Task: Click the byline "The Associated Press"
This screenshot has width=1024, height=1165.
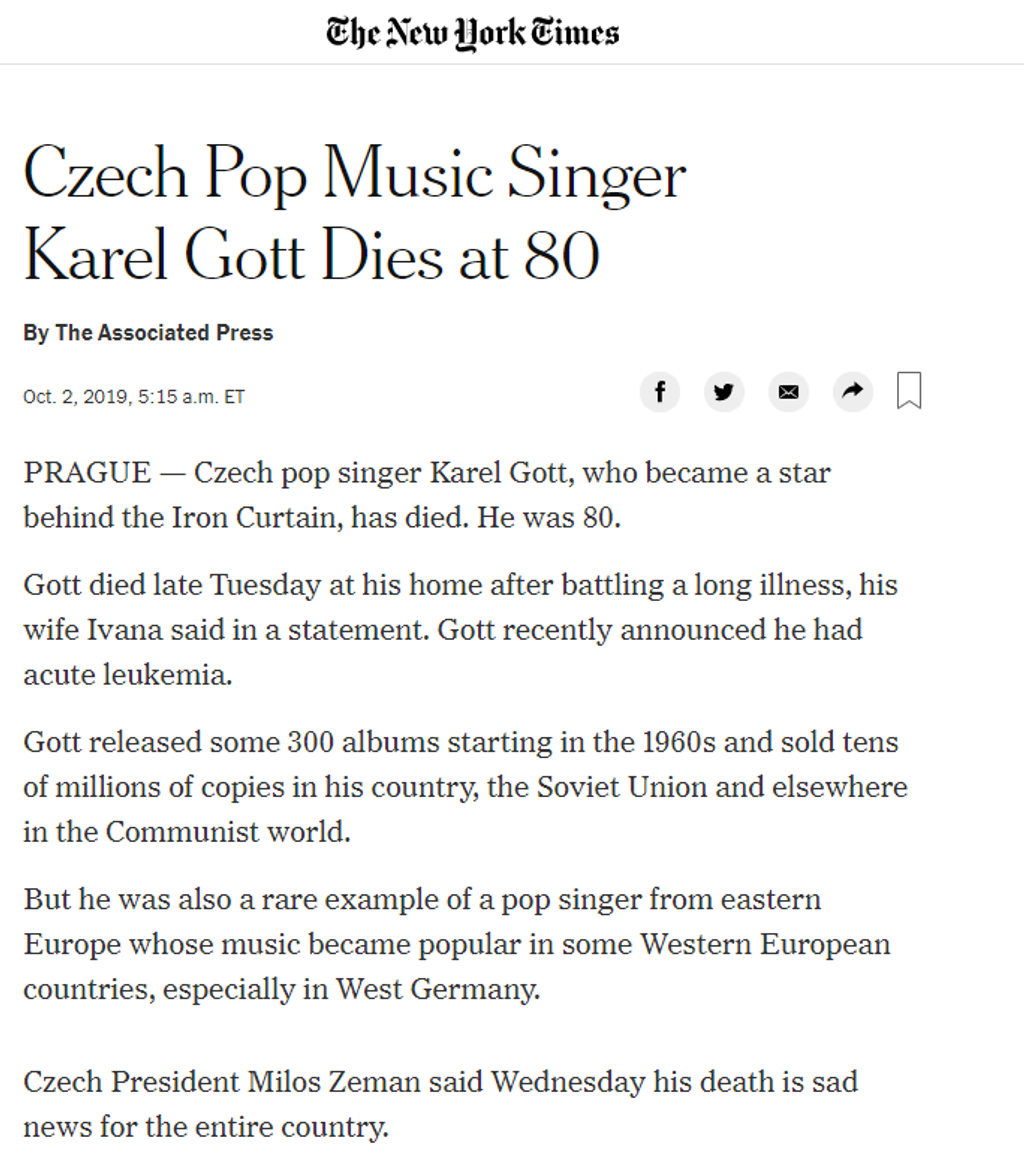Action: [x=164, y=333]
